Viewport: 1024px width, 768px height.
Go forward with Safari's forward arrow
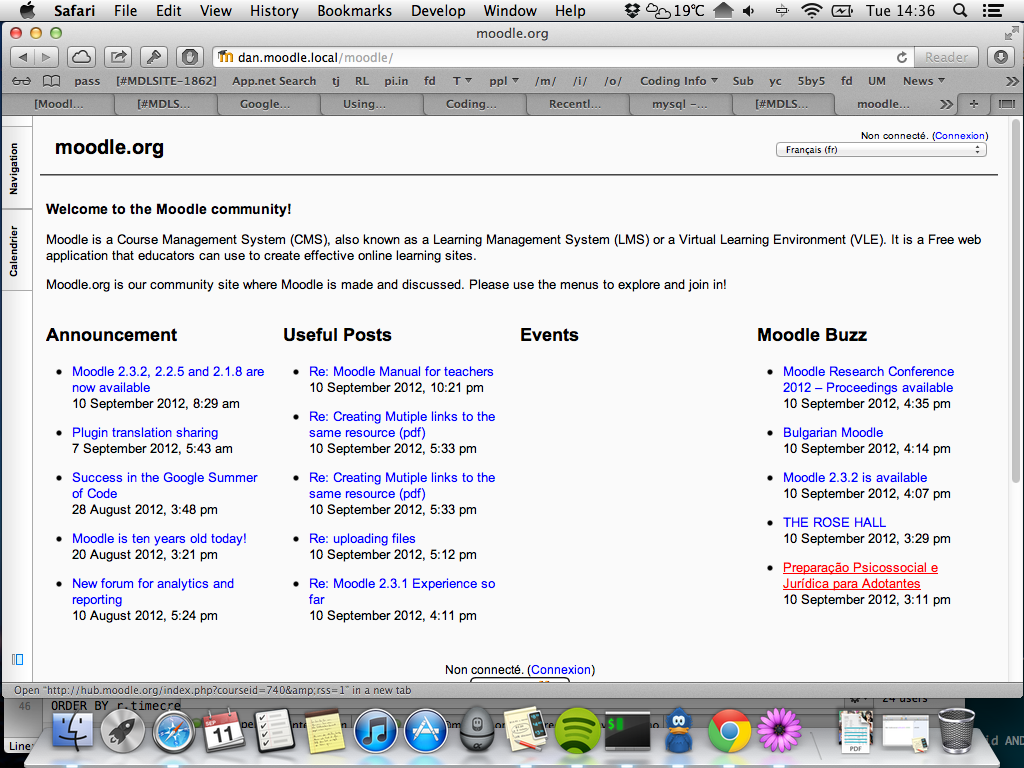pos(46,57)
